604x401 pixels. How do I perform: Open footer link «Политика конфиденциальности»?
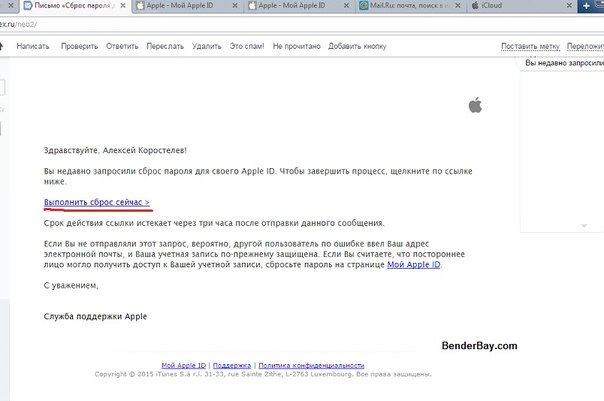(303, 366)
